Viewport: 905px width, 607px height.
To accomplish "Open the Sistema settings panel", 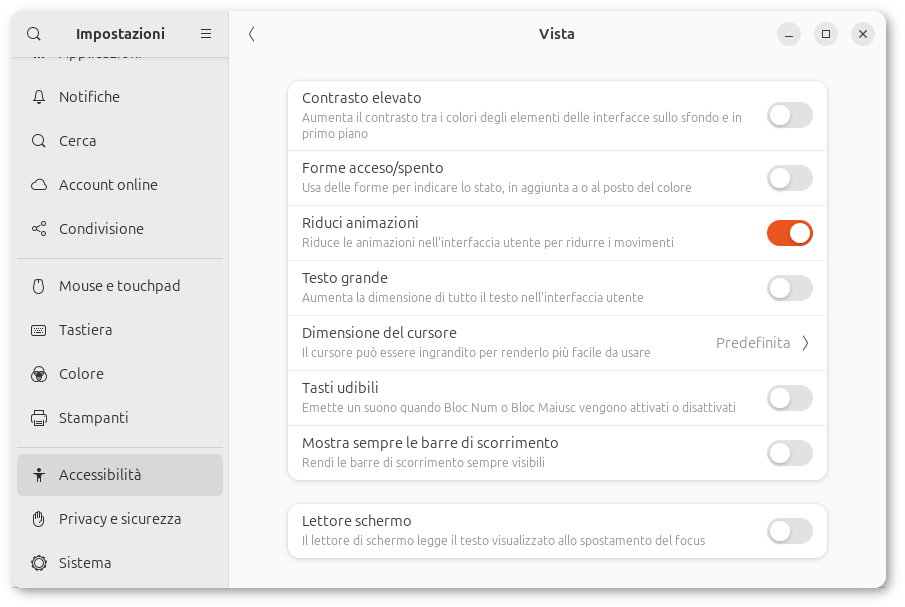I will coord(85,563).
